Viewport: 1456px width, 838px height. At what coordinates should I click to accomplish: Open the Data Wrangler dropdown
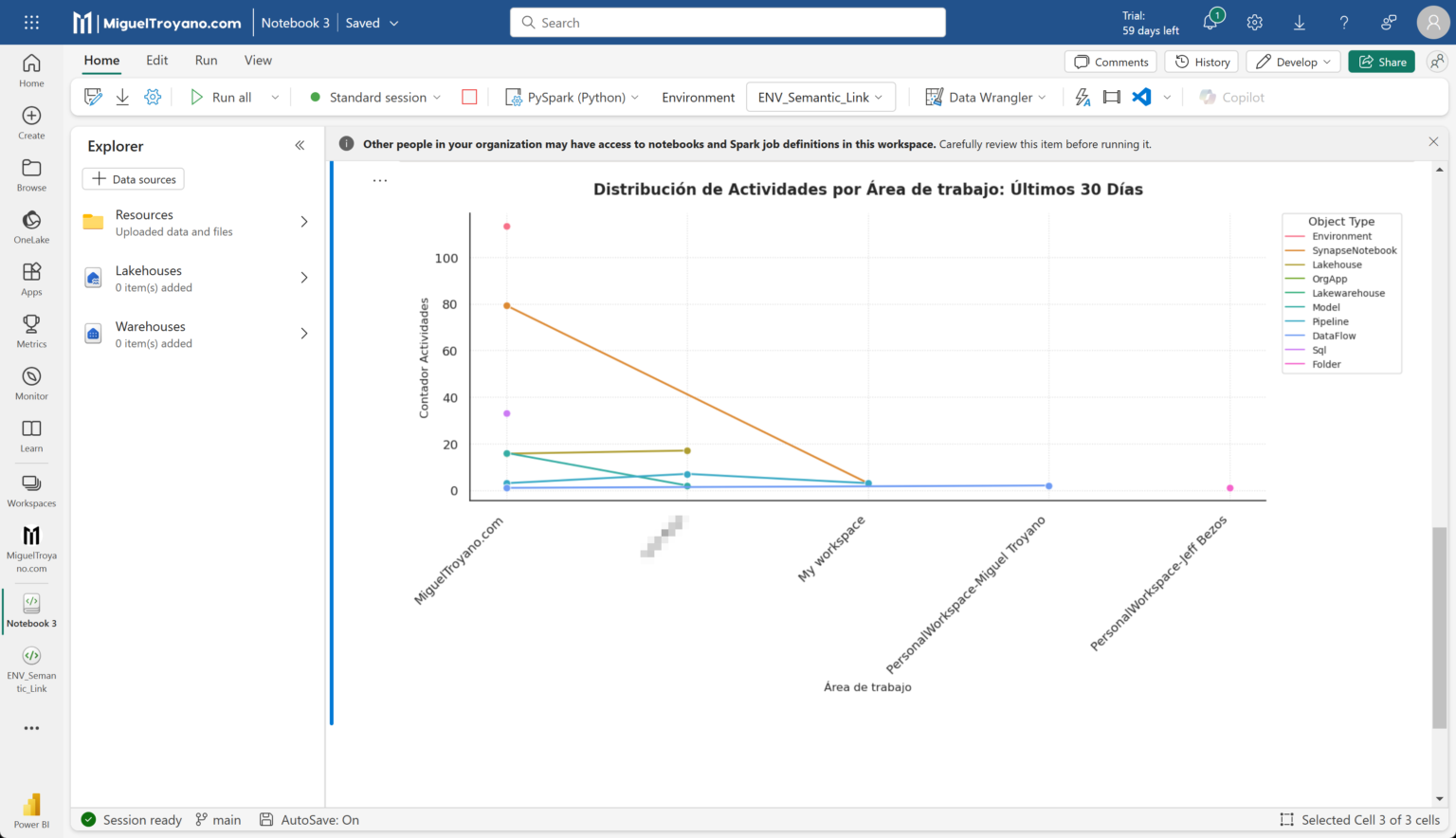(985, 97)
